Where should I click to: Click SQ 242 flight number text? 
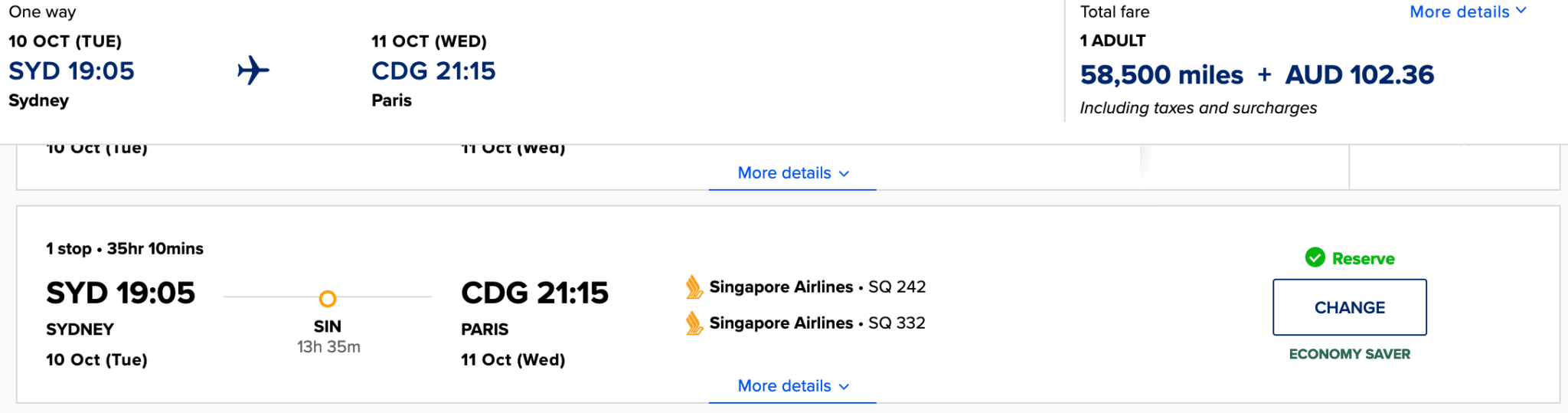click(x=897, y=287)
